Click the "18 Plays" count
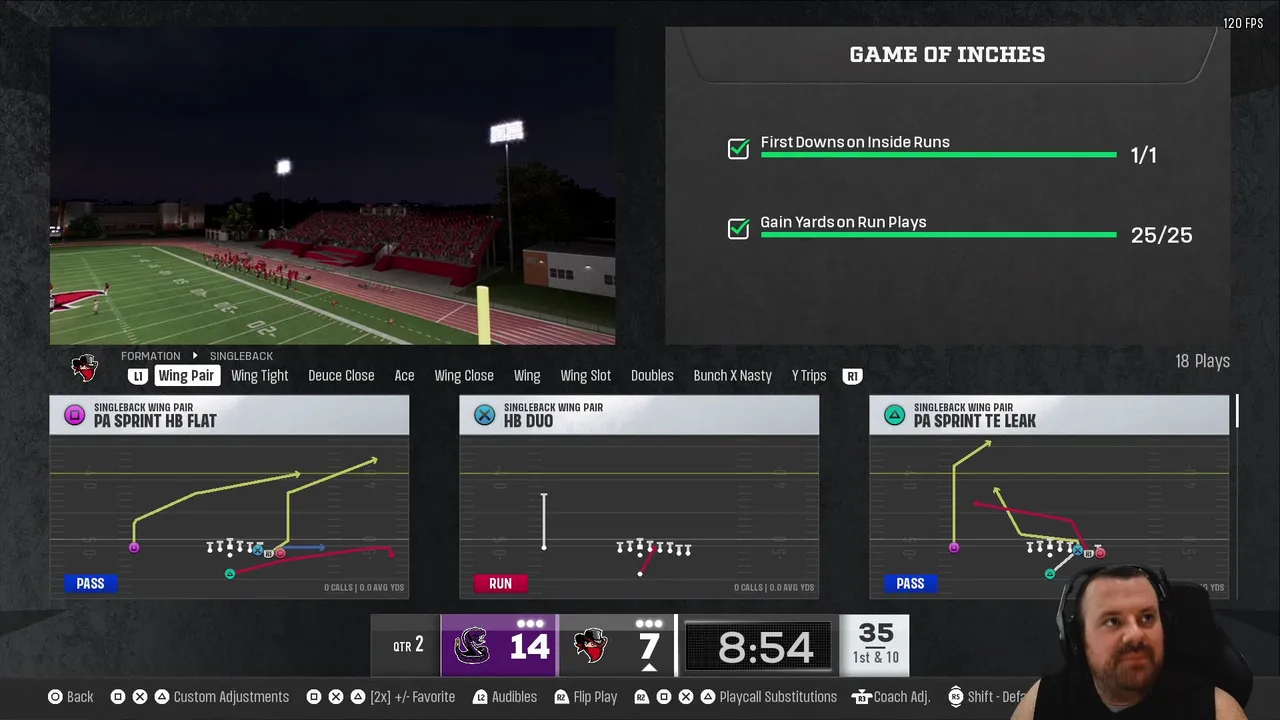Viewport: 1280px width, 720px height. [x=1202, y=361]
